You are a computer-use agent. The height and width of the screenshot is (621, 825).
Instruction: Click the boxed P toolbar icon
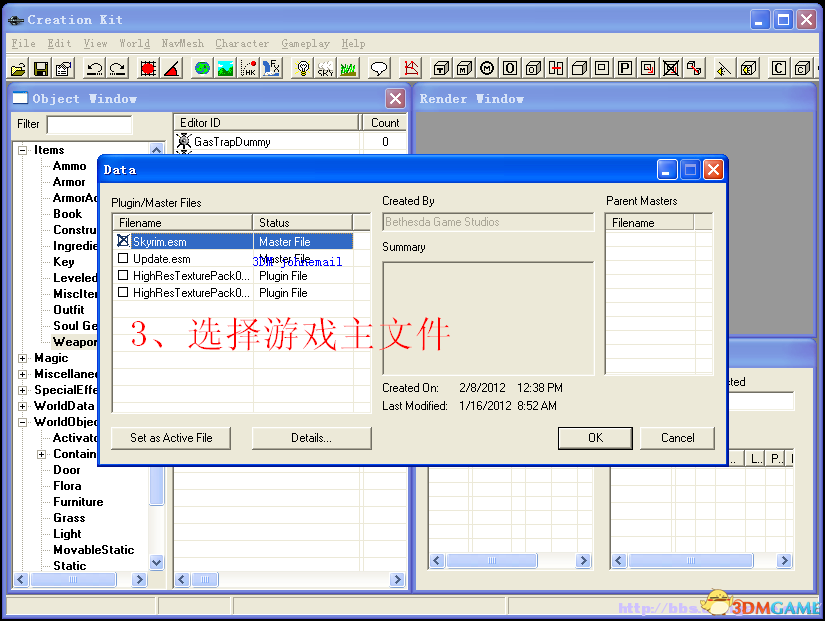click(625, 68)
